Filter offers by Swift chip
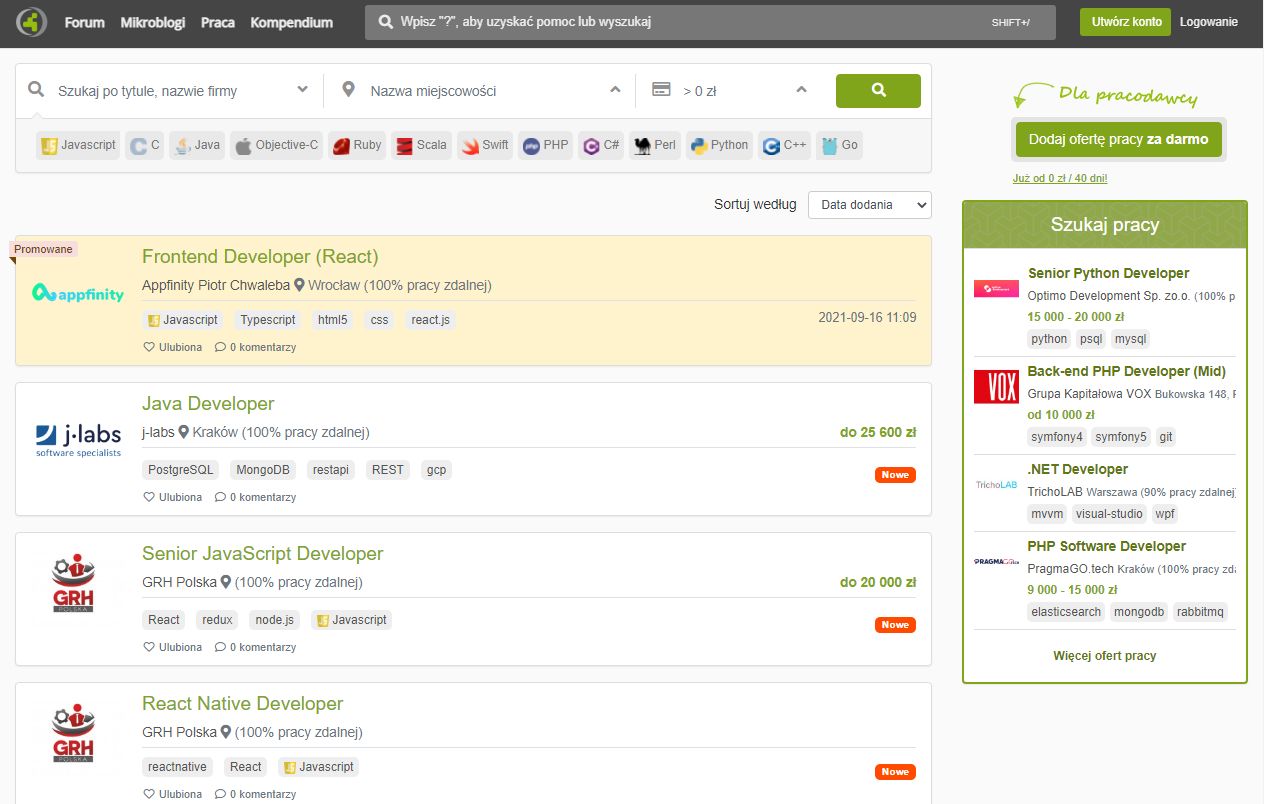1264x804 pixels. (485, 145)
